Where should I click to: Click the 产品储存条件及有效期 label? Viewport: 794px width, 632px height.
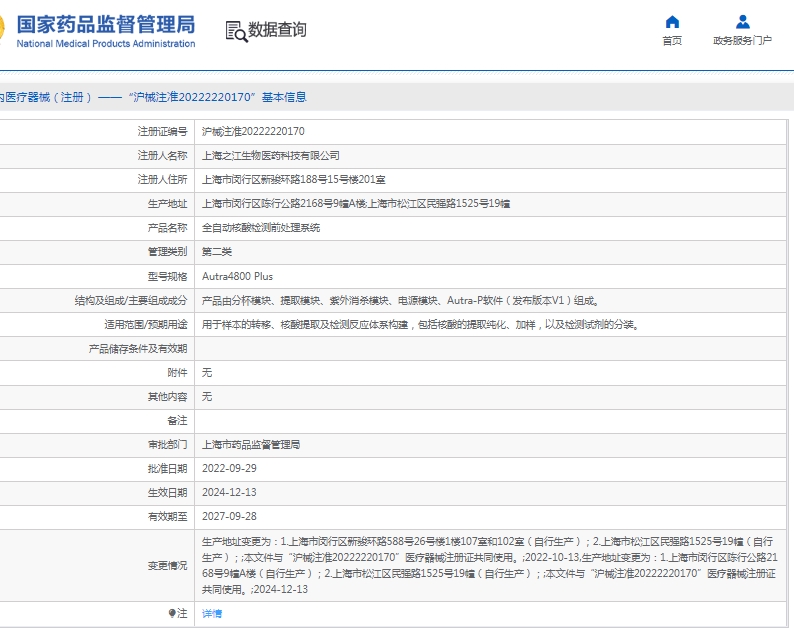[x=138, y=349]
